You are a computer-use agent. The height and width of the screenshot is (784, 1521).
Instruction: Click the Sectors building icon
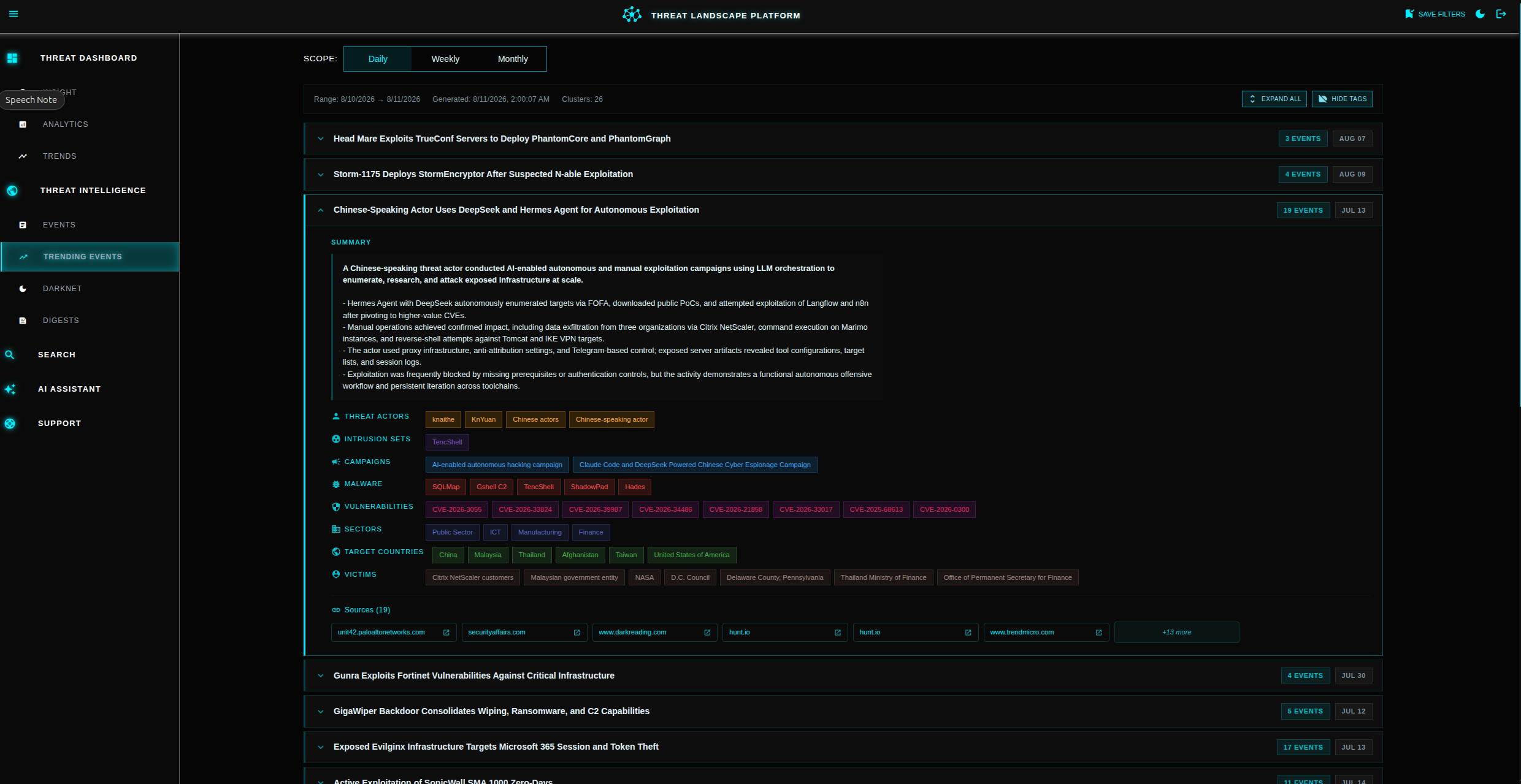click(x=336, y=529)
